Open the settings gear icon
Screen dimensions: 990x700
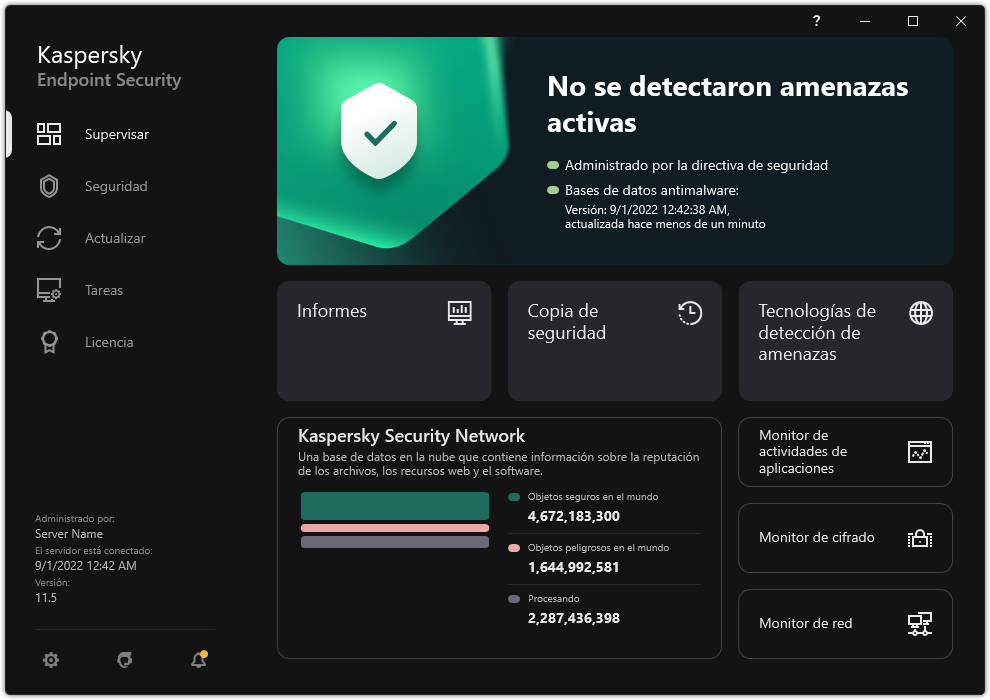pos(50,660)
